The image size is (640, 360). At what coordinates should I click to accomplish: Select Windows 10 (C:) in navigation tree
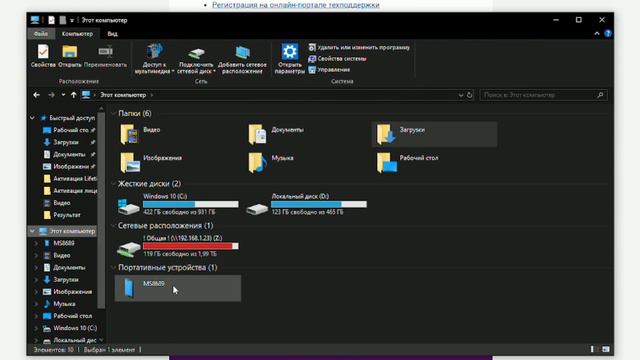click(x=69, y=328)
